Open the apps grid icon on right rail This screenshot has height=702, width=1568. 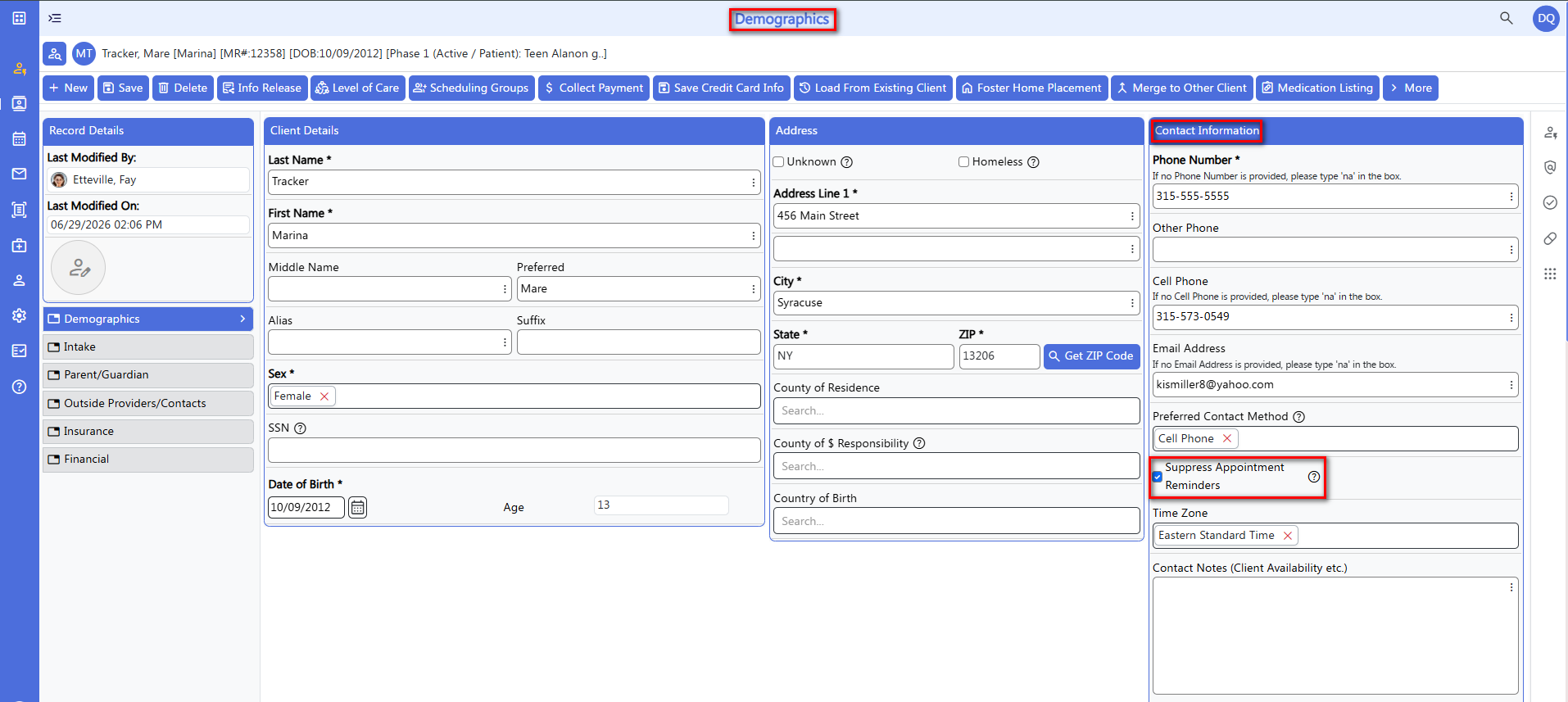[1550, 274]
